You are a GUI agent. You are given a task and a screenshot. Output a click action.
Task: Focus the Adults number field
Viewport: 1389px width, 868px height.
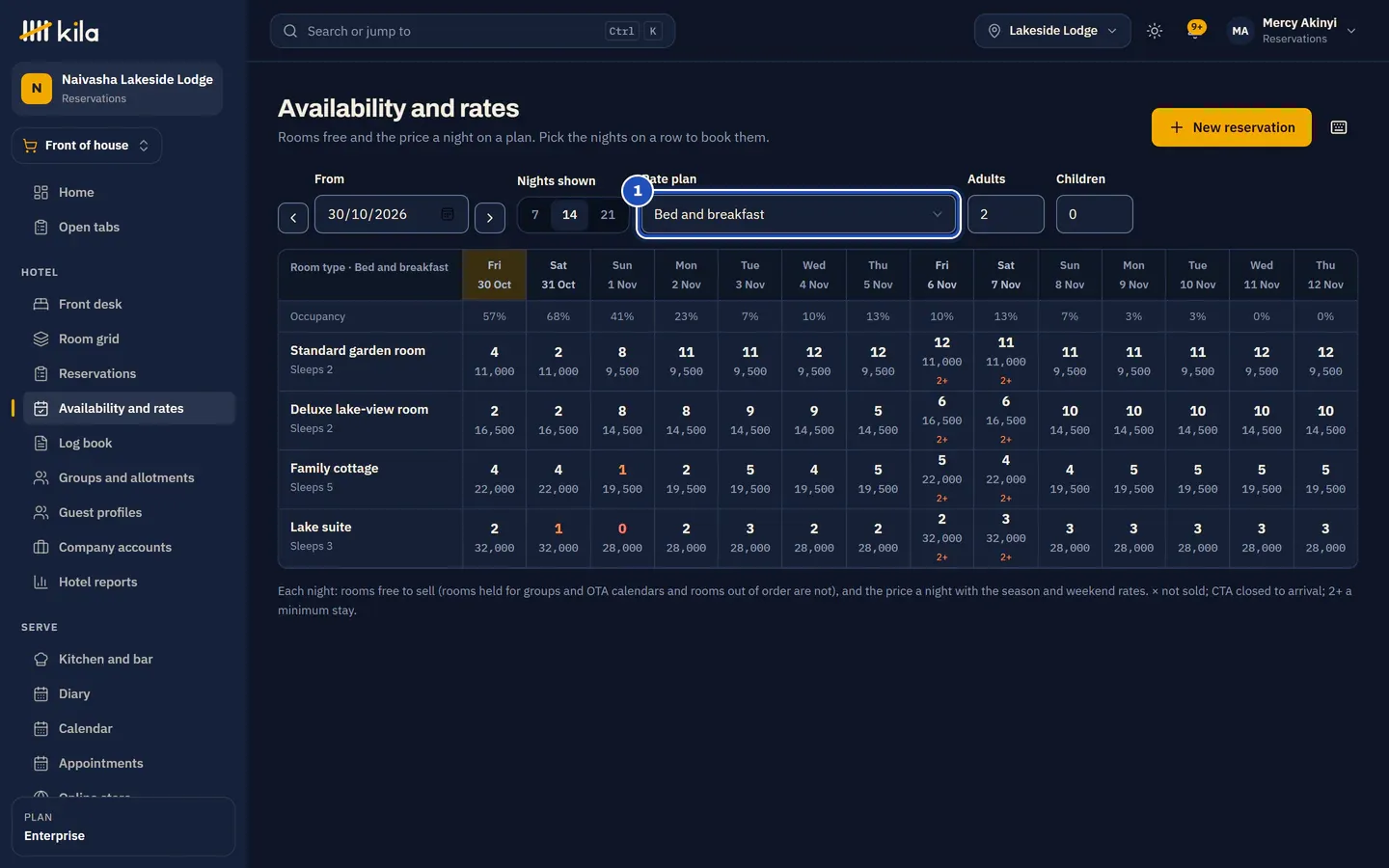click(1006, 214)
